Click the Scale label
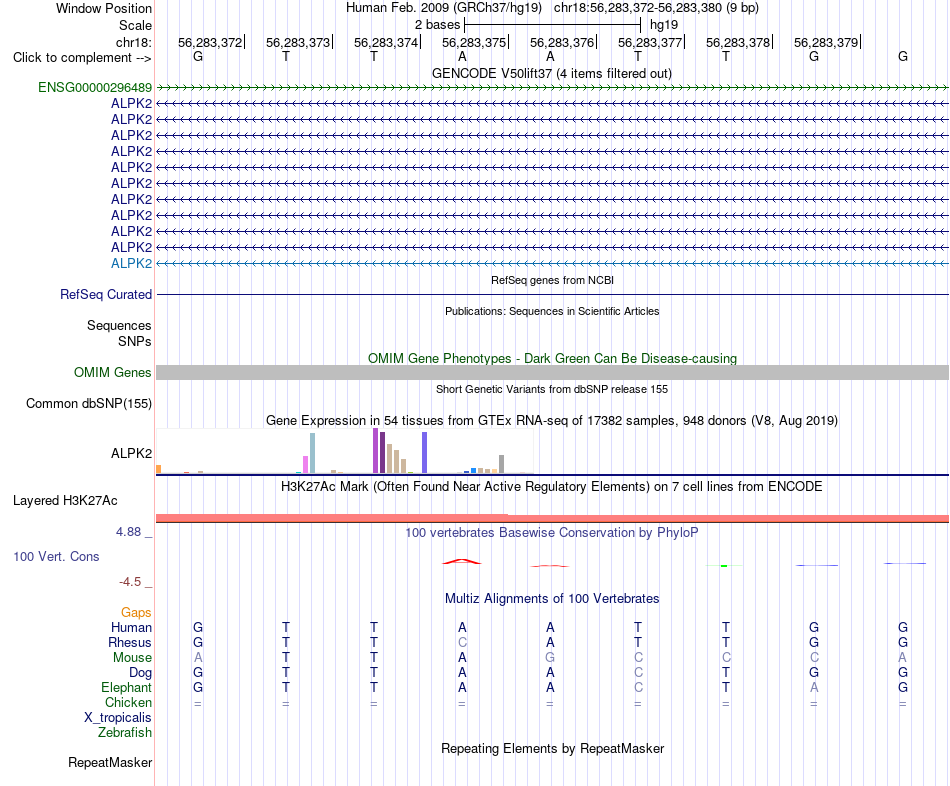 (135, 25)
